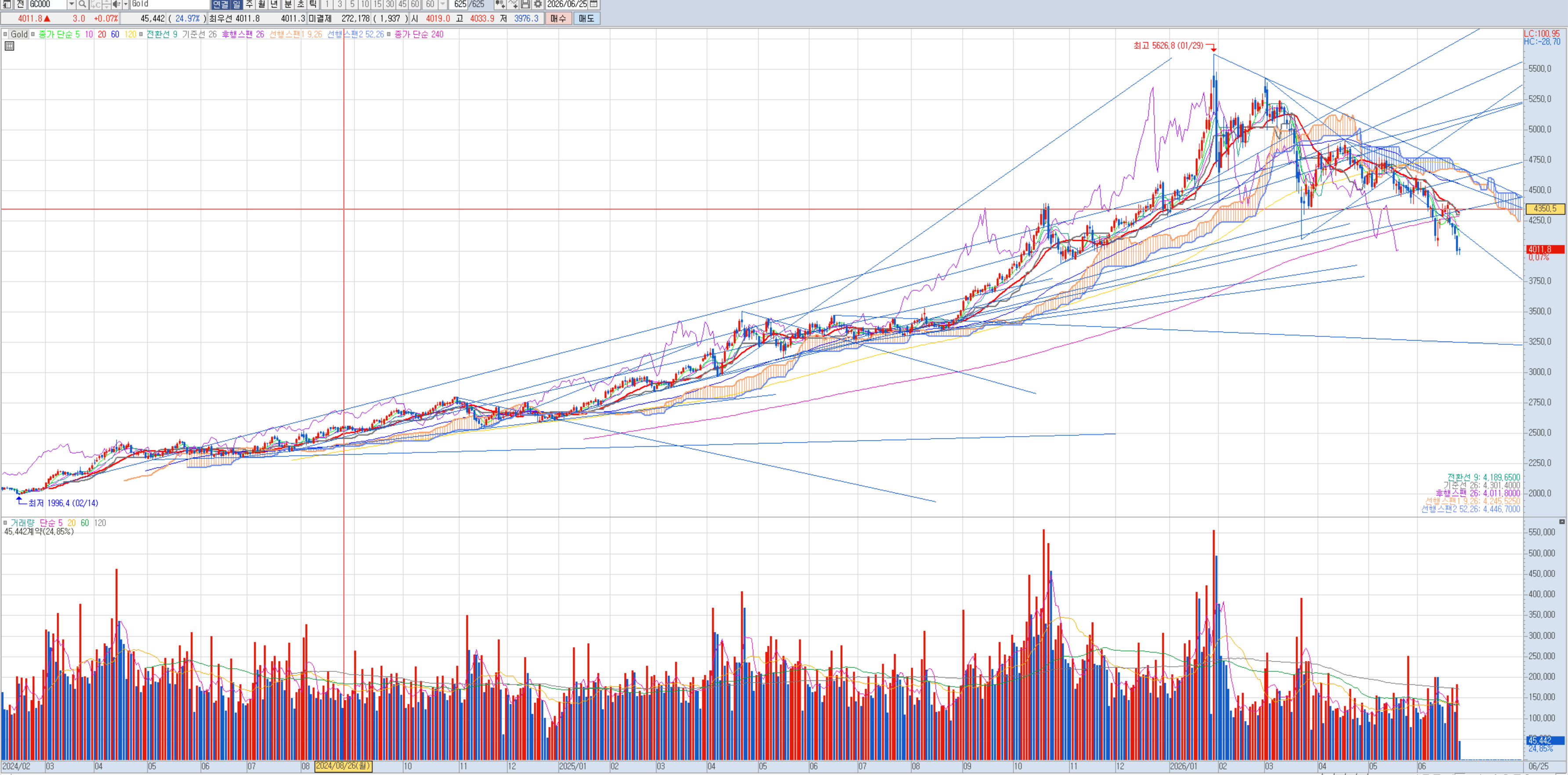Screen dimensions: 1568x775
Task: Click the LC:100.95 label at top right
Action: (1542, 33)
